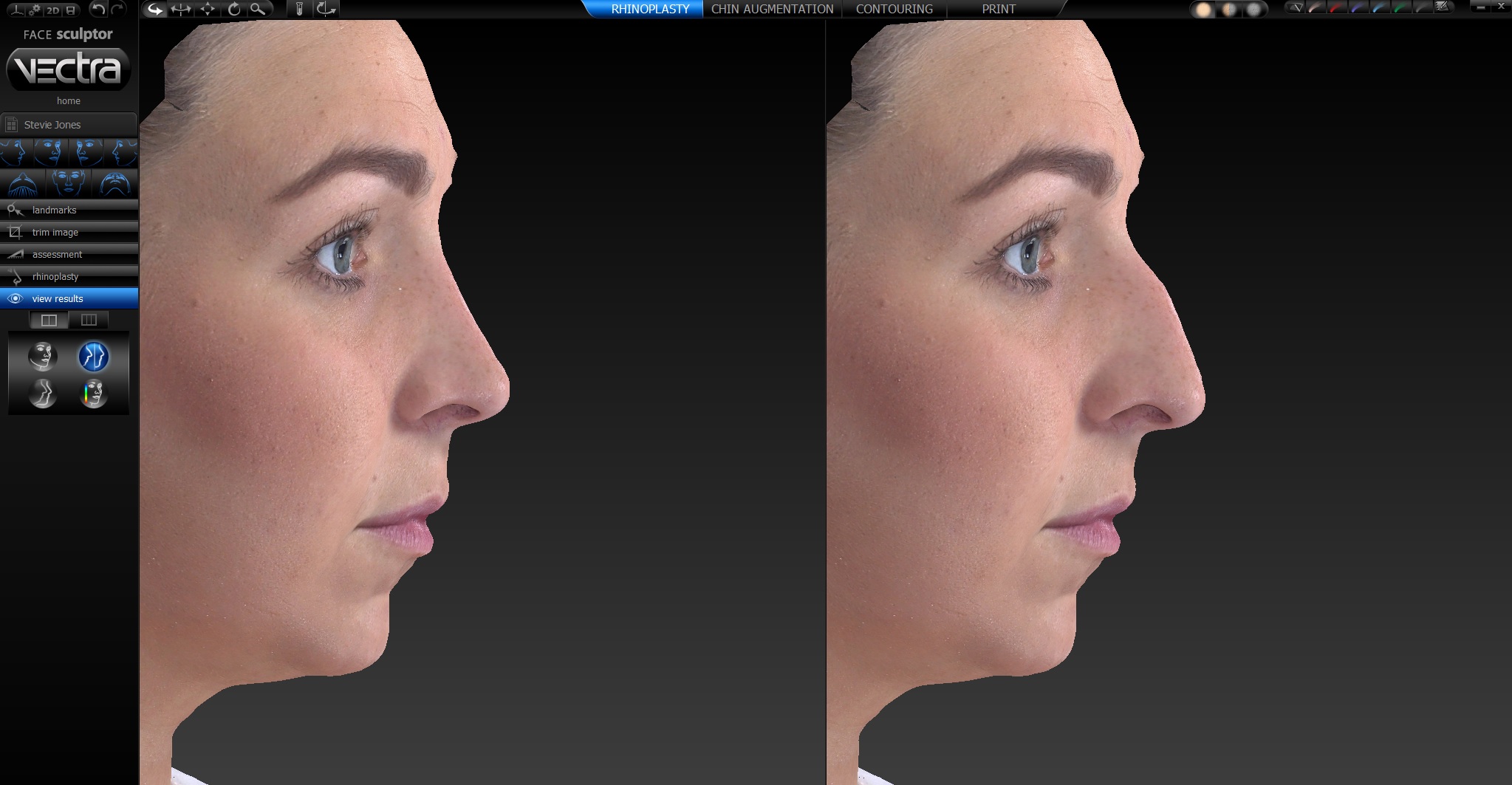Switch to the CHIN AUGMENTATION tab
Viewport: 1512px width, 785px height.
coord(772,9)
